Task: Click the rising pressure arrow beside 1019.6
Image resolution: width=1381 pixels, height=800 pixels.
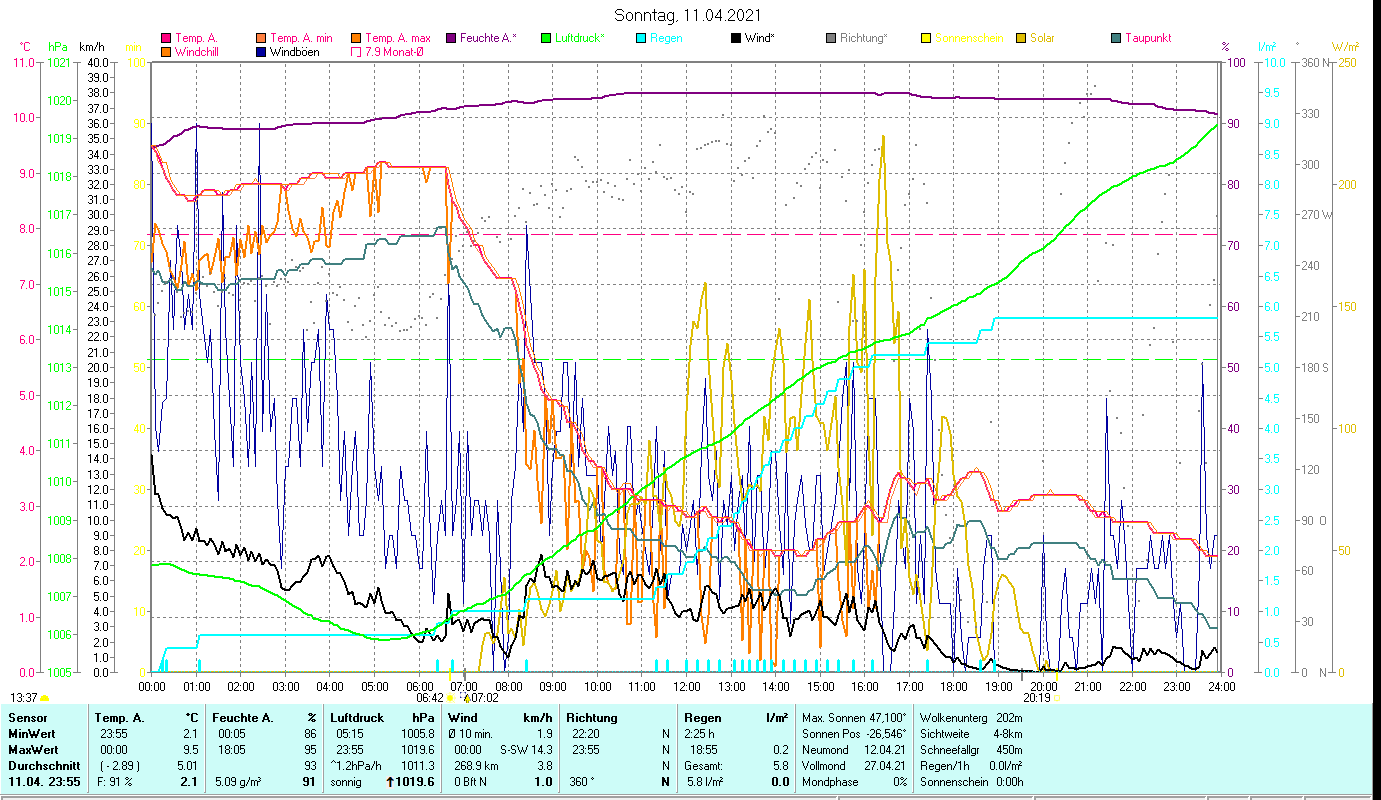Action: [389, 781]
